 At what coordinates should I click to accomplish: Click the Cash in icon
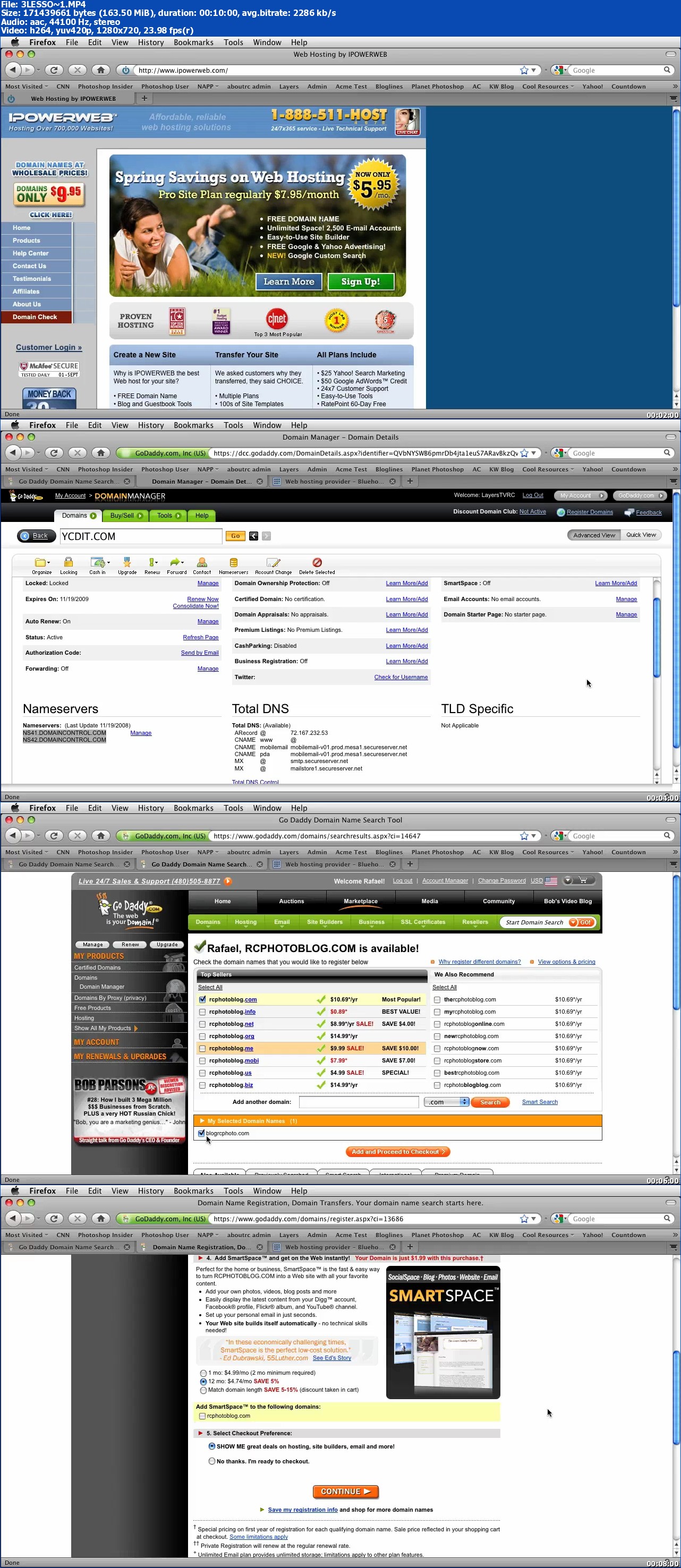(97, 562)
